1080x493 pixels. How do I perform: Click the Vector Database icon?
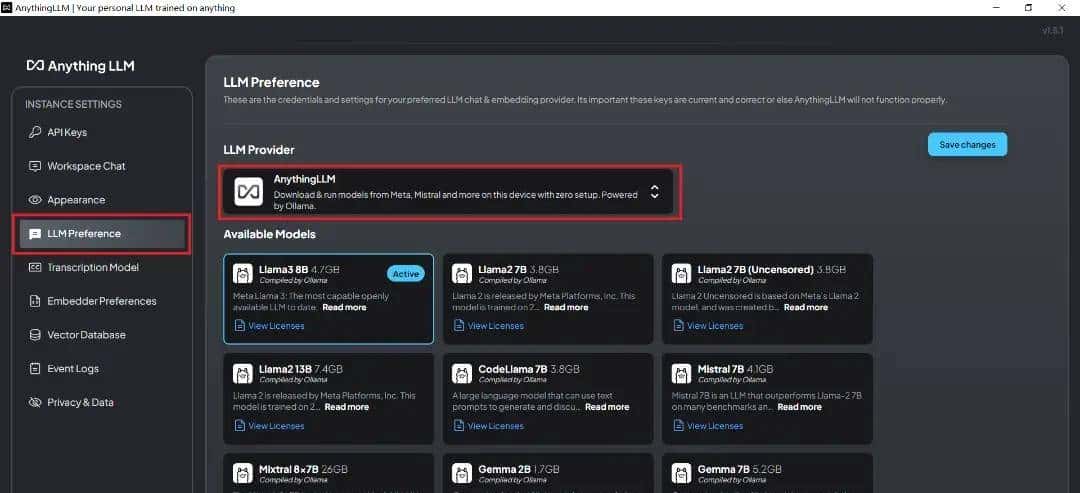(35, 335)
